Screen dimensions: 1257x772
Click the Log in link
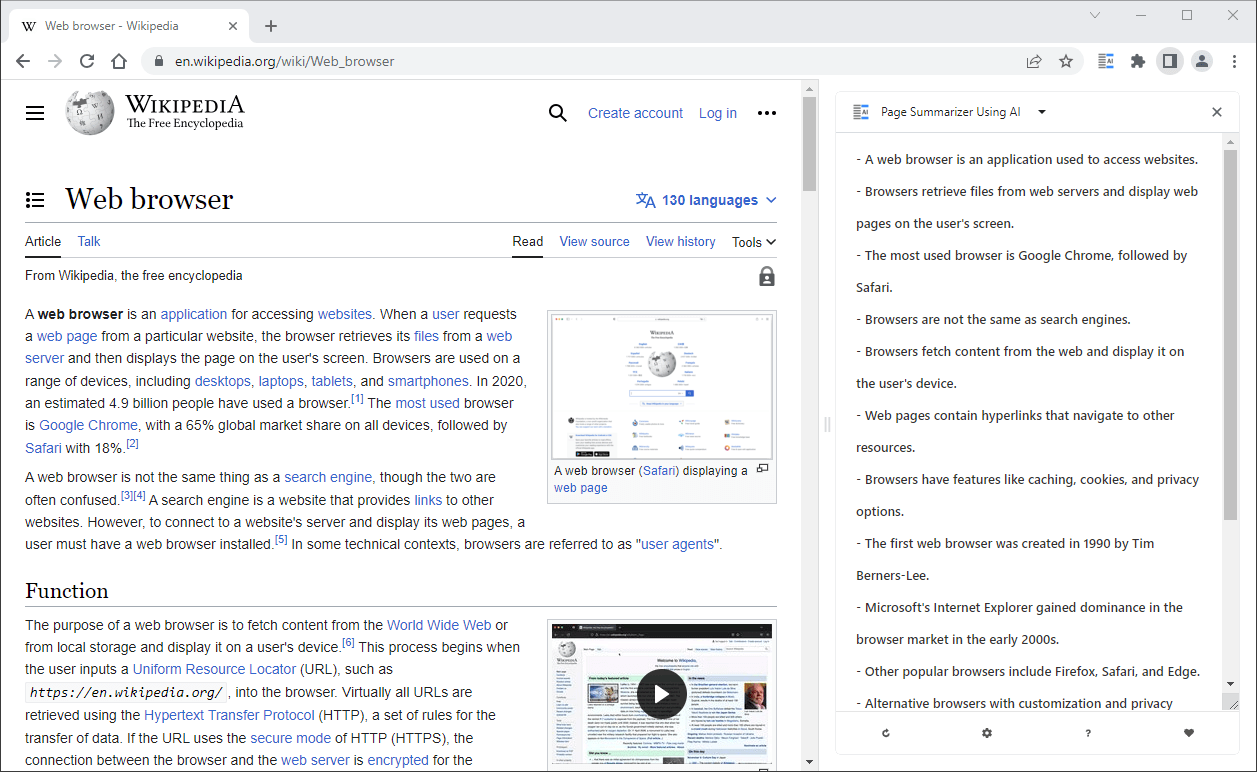tap(718, 113)
